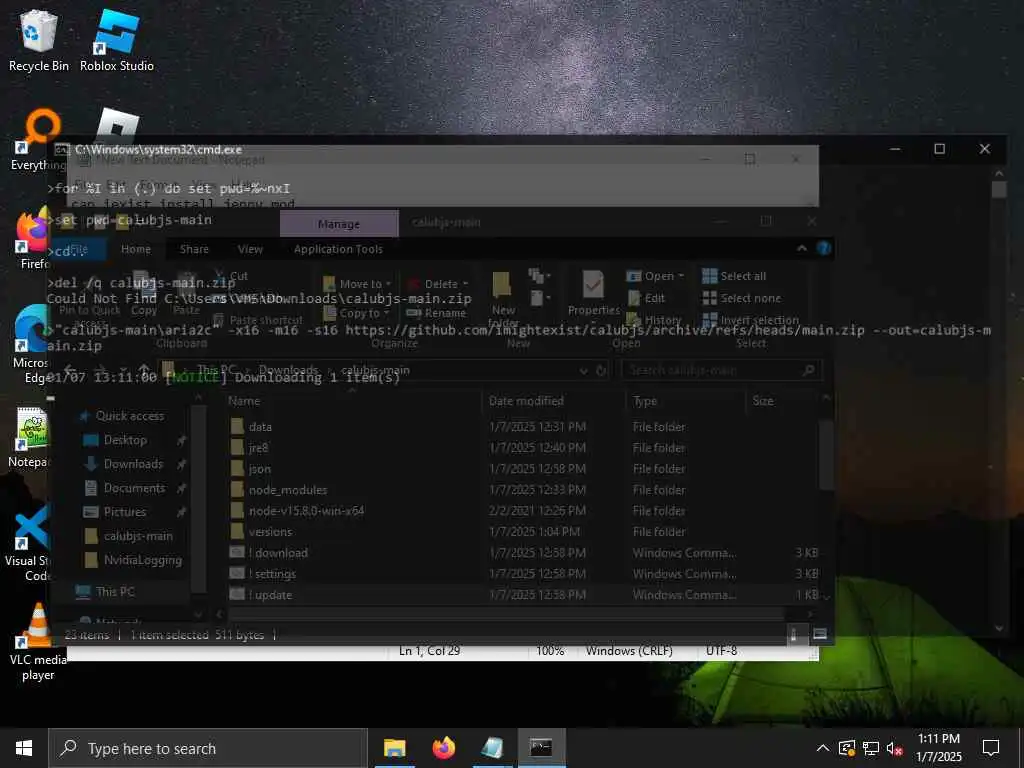Select the jre8 folder row
Viewport: 1024px width, 768px height.
(522, 447)
